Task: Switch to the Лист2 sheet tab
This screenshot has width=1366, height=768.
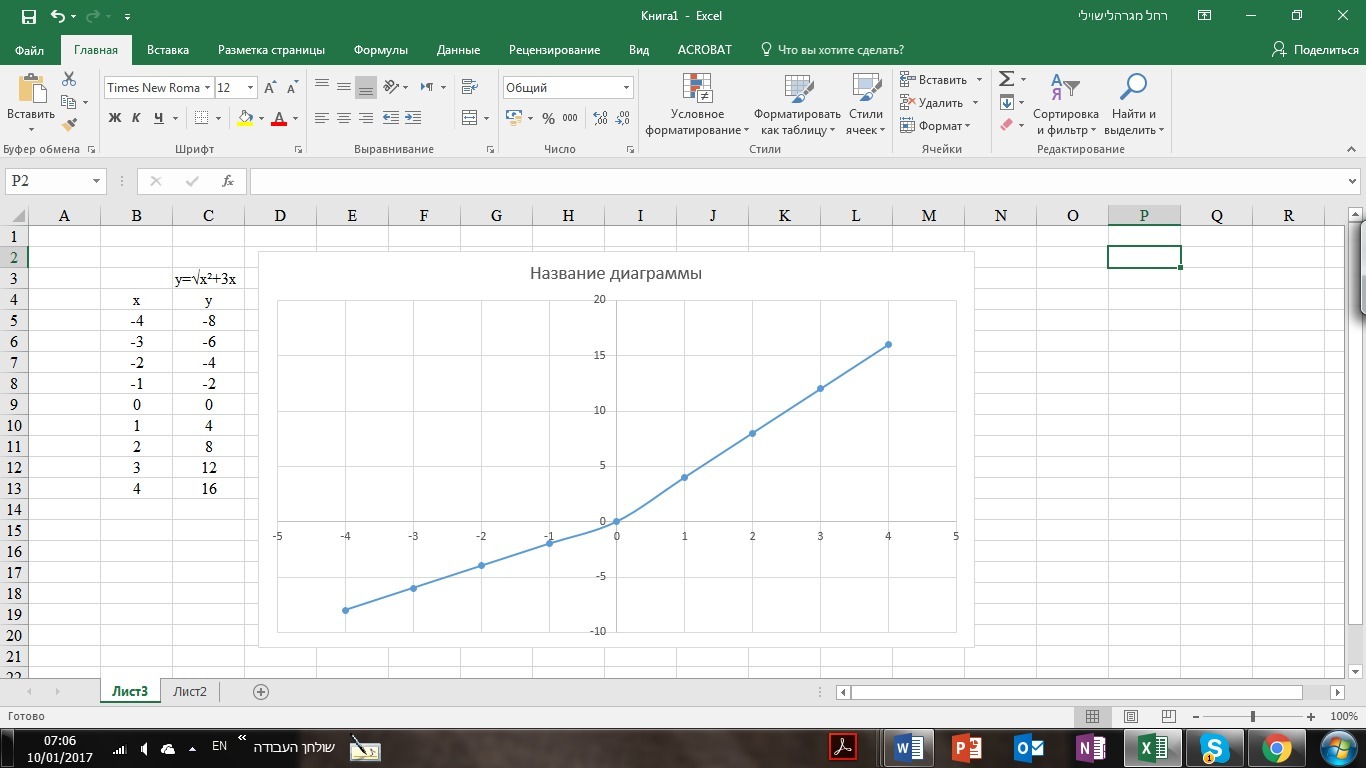Action: pos(189,691)
